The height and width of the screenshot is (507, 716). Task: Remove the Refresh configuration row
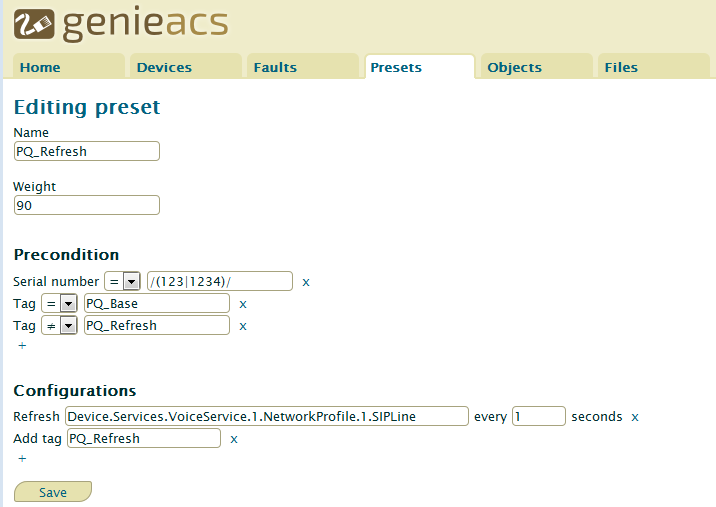point(635,417)
